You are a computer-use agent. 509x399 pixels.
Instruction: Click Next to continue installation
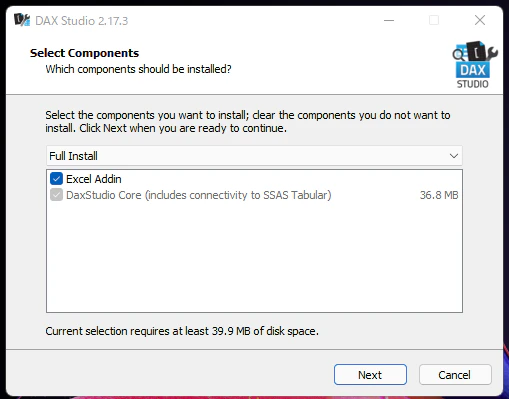click(x=370, y=375)
